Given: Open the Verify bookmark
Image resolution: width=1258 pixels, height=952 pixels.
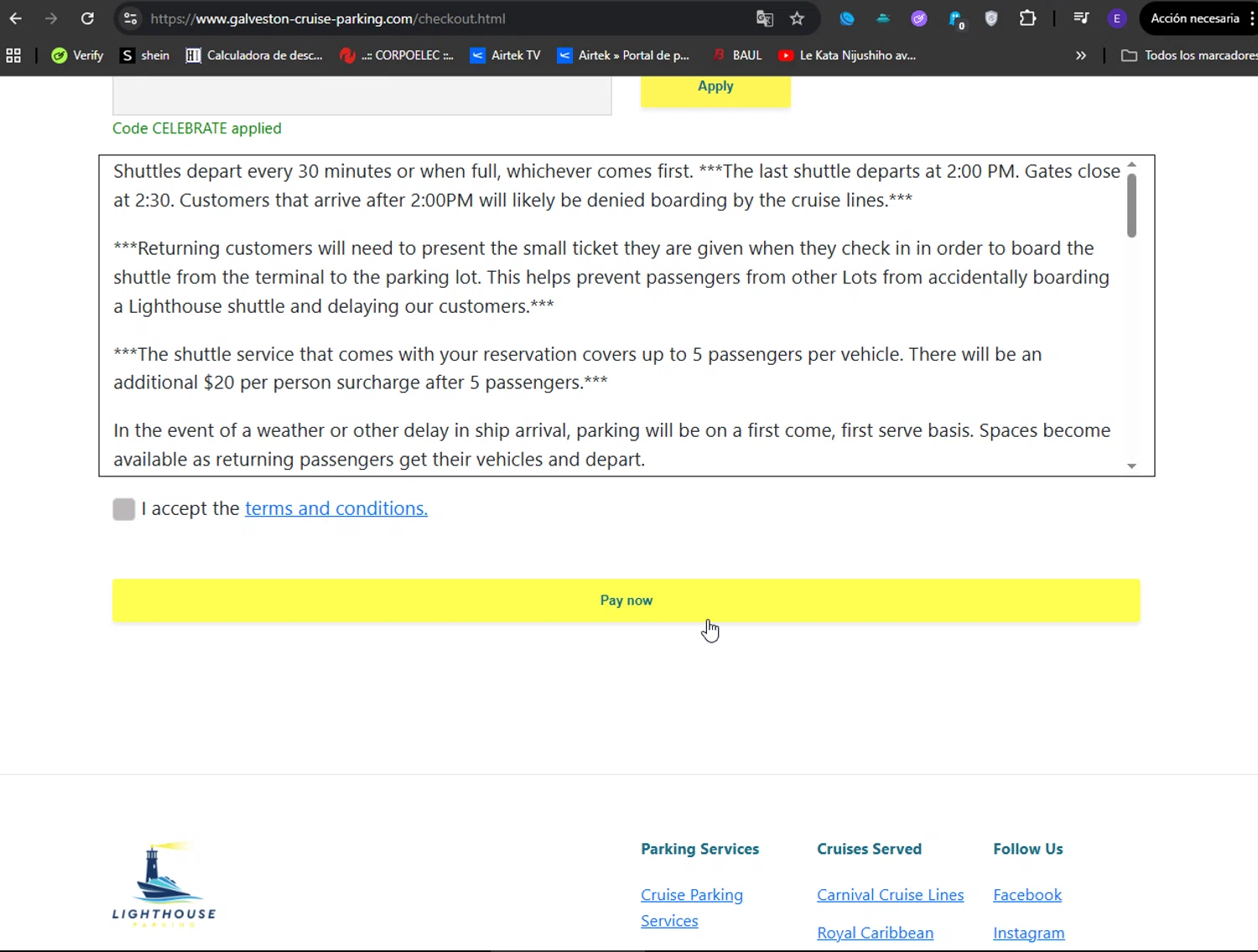Looking at the screenshot, I should point(77,55).
